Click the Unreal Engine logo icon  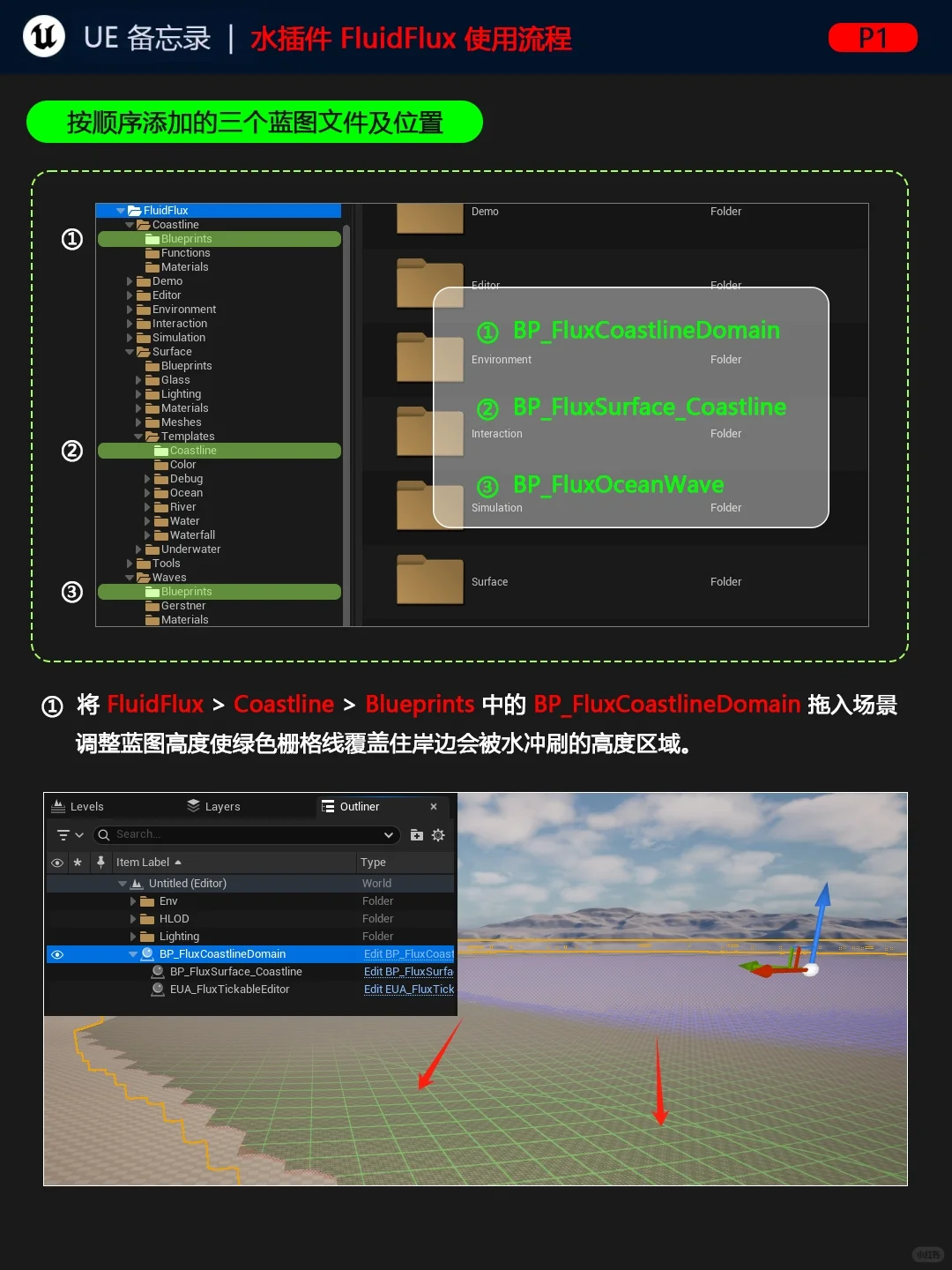pyautogui.click(x=42, y=37)
